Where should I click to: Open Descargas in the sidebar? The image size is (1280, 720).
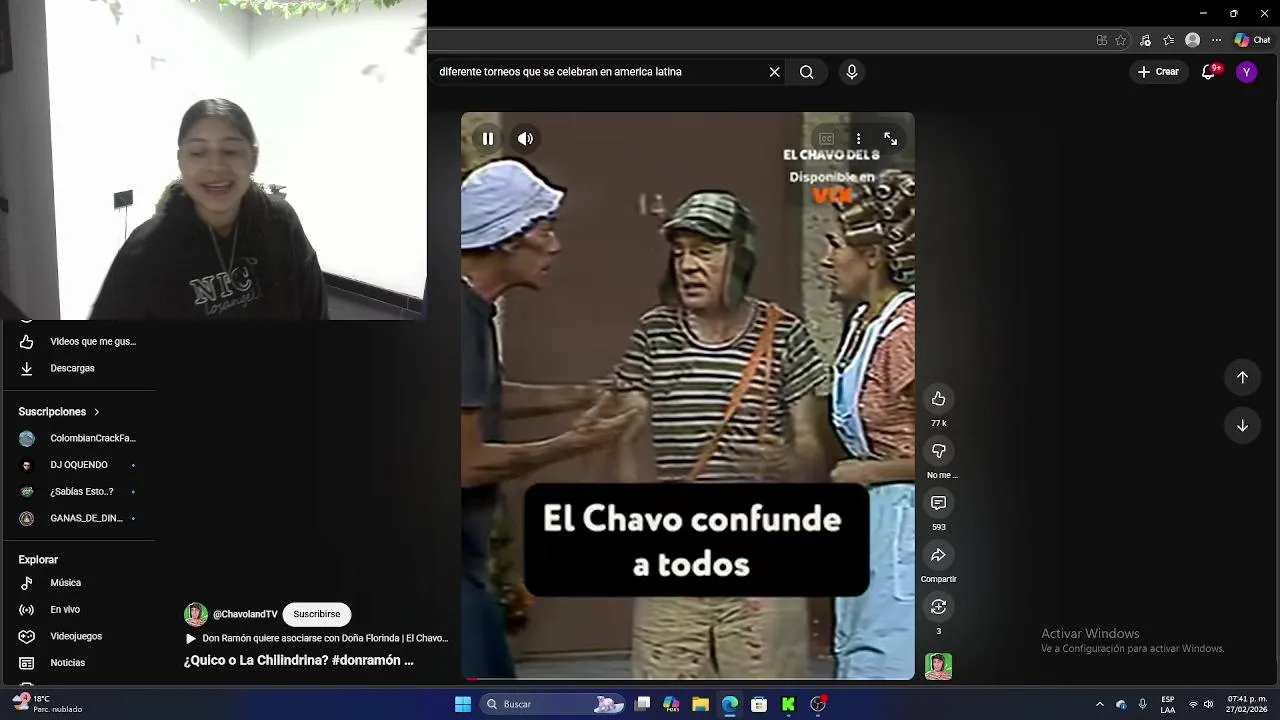(78, 368)
